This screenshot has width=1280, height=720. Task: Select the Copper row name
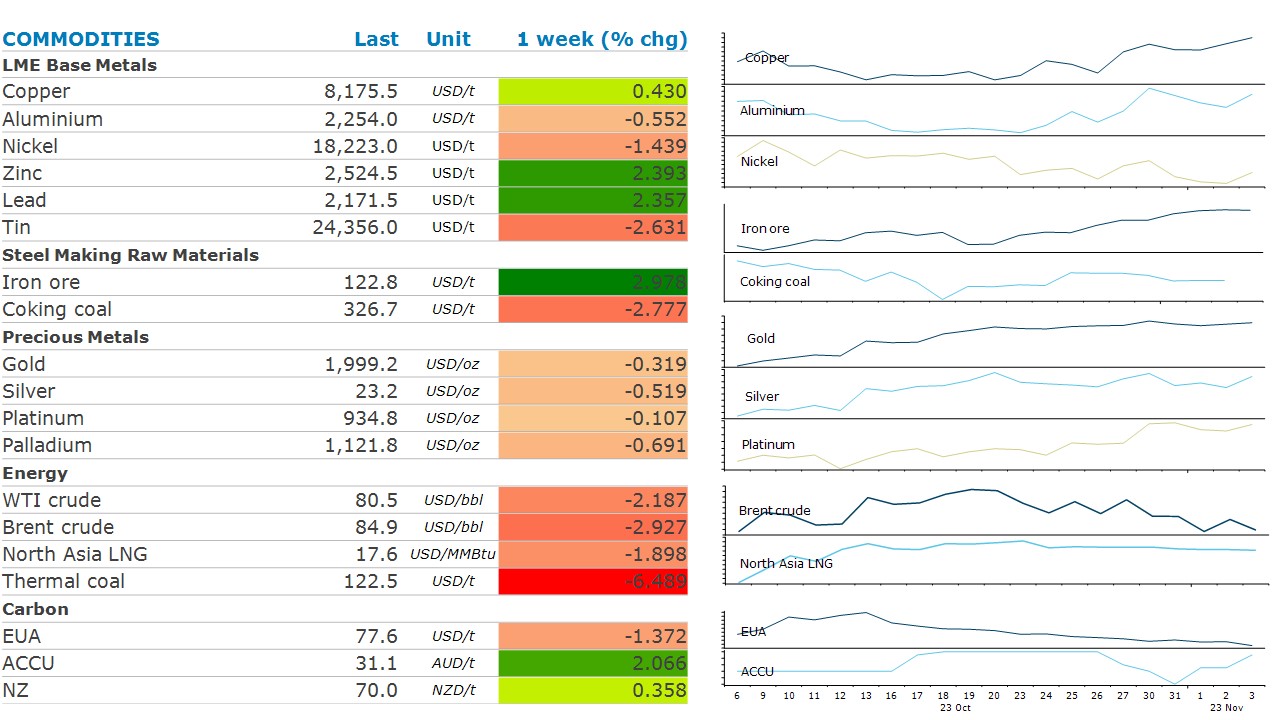37,91
